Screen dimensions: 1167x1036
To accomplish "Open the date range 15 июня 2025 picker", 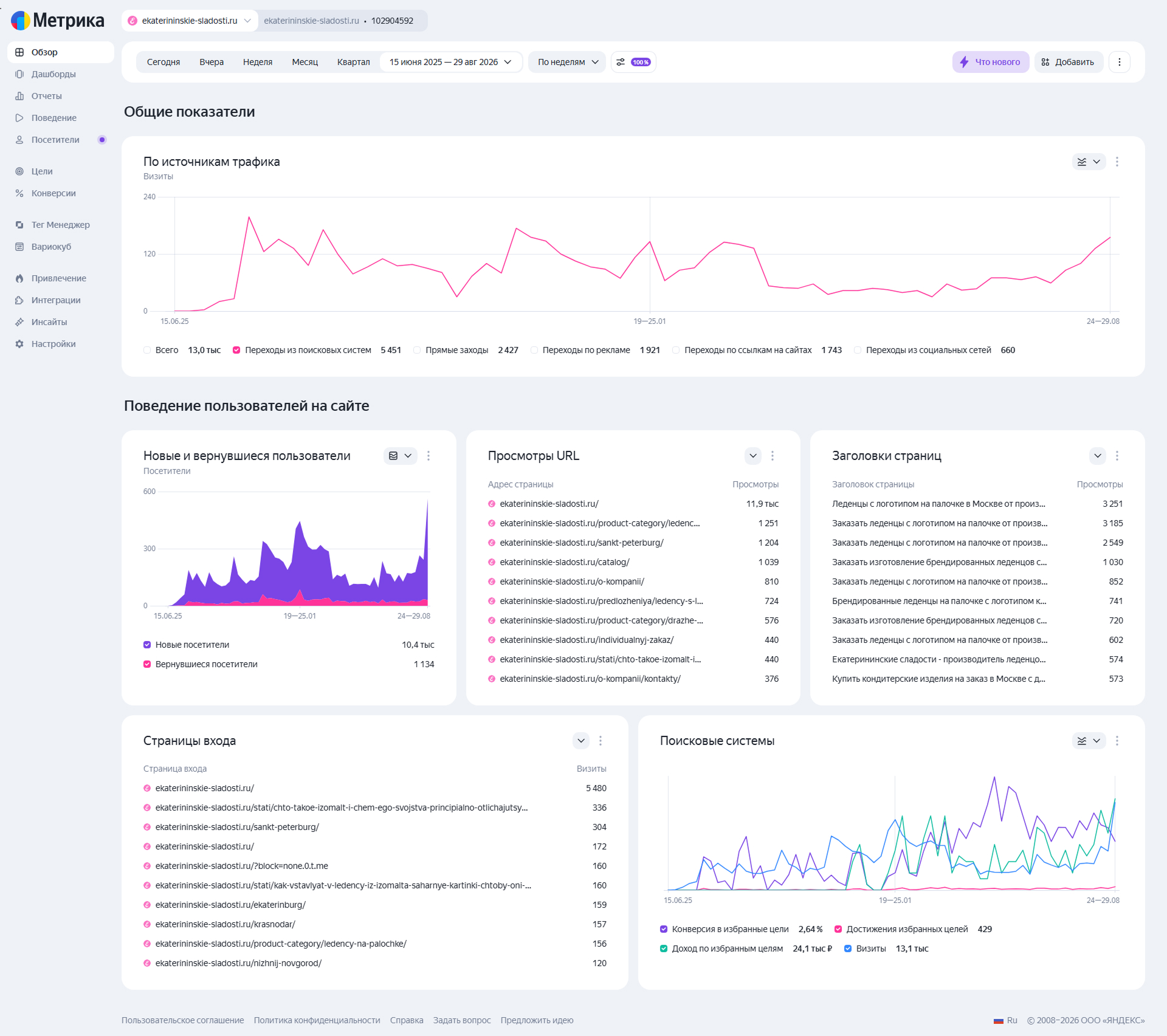I will click(x=450, y=62).
